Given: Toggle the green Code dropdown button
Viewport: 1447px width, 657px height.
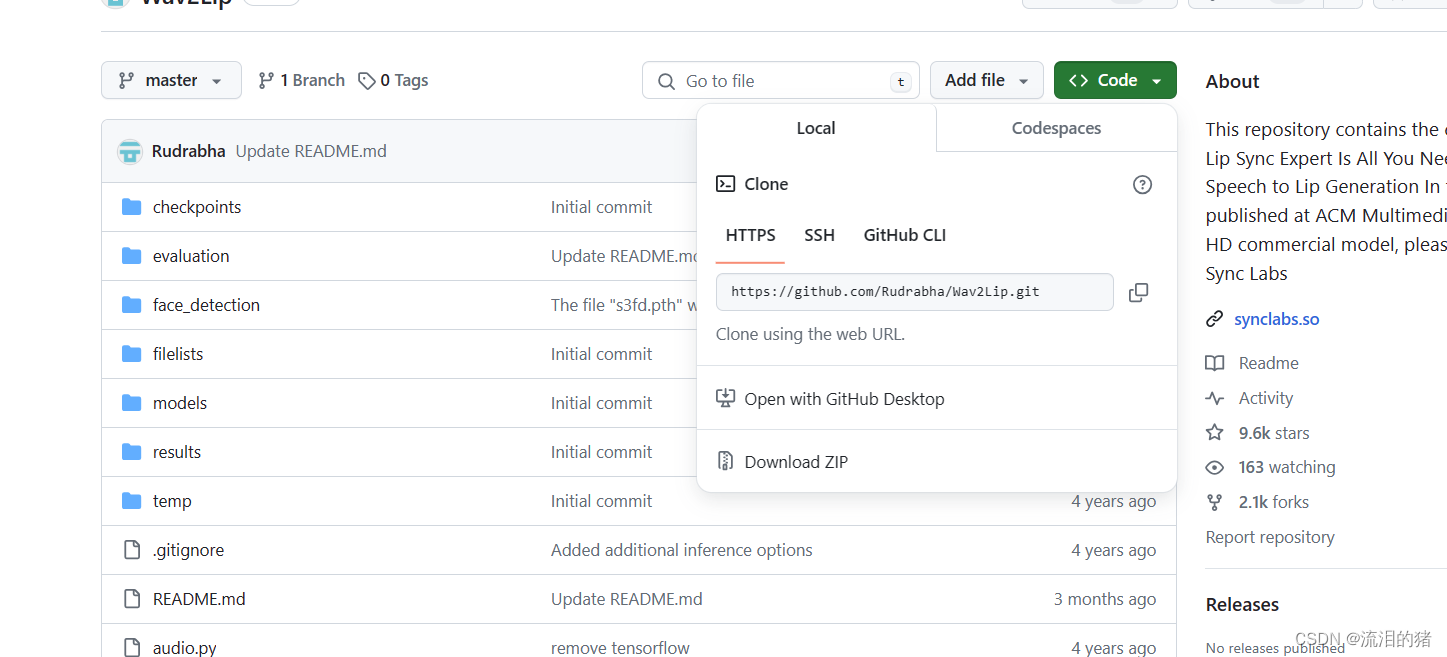Looking at the screenshot, I should pyautogui.click(x=1115, y=80).
